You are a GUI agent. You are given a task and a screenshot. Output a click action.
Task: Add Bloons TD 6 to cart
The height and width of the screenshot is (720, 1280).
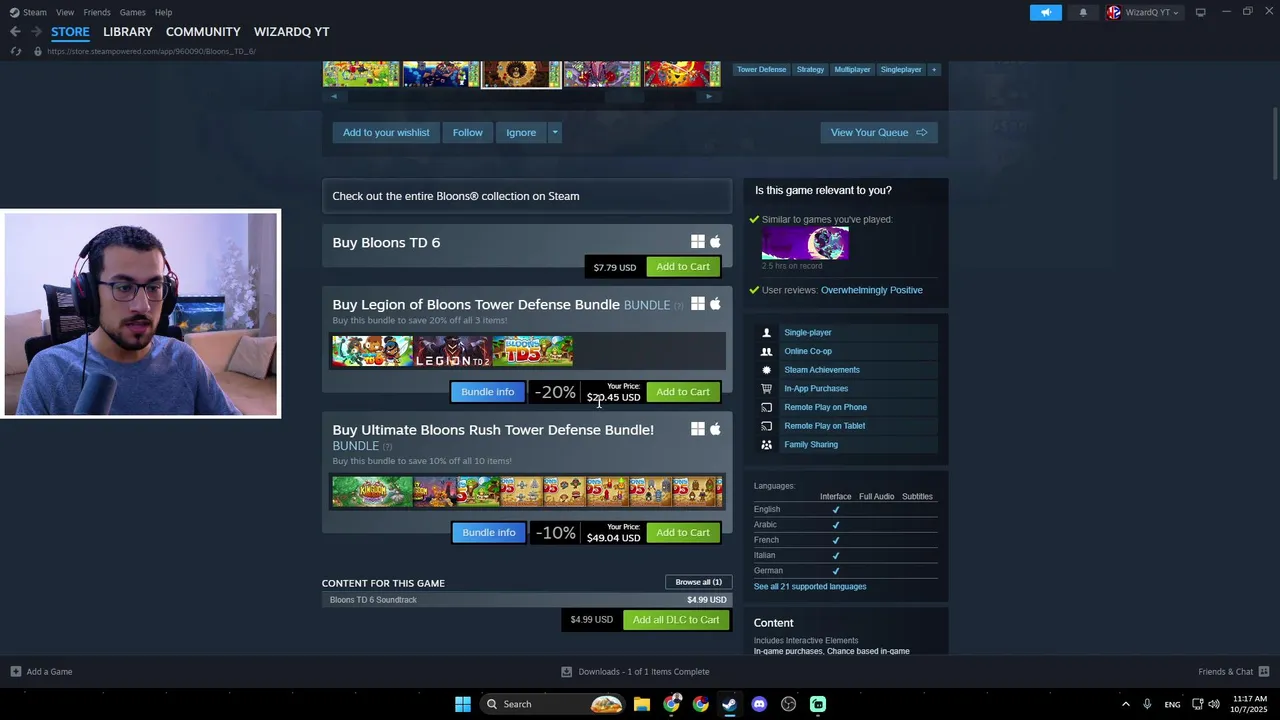click(683, 267)
